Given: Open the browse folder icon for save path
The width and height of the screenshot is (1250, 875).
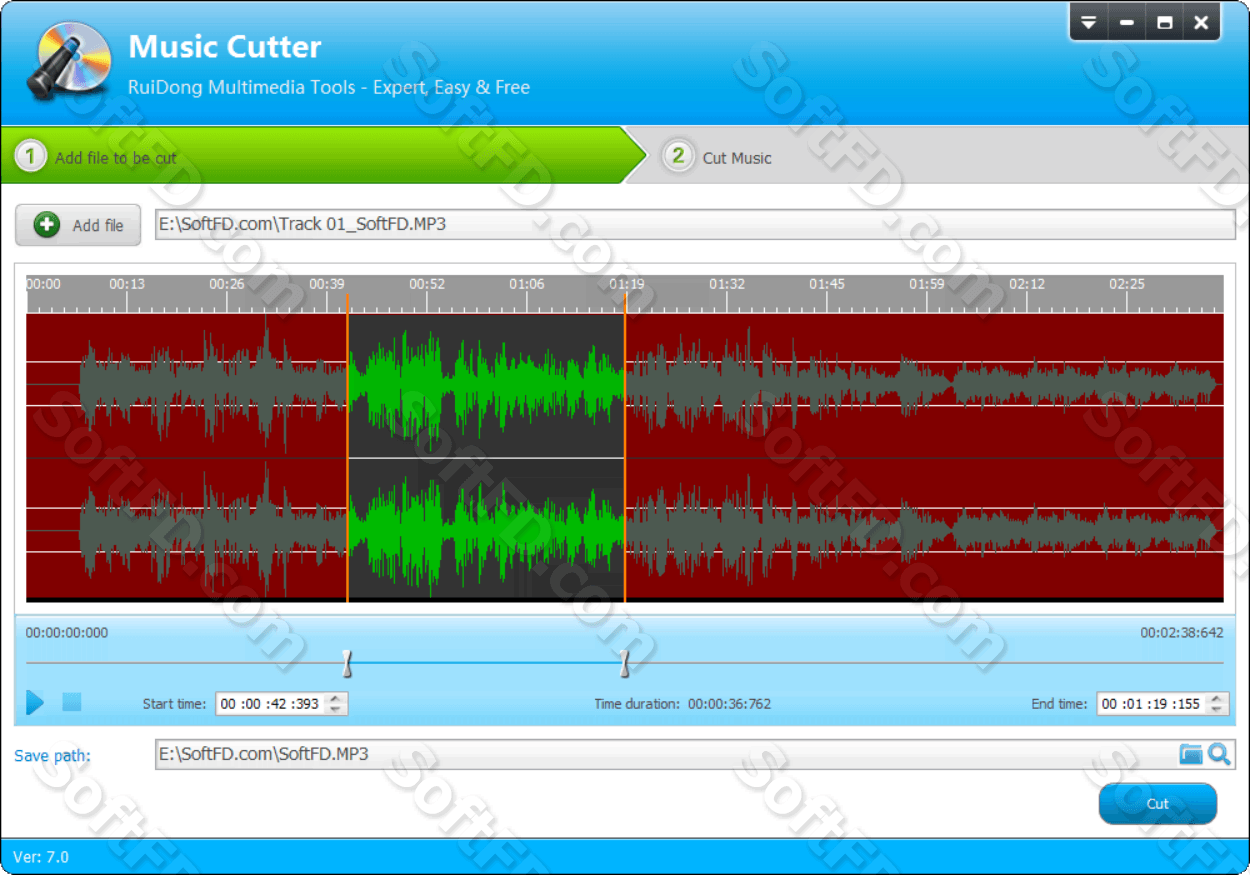Looking at the screenshot, I should coord(1190,754).
